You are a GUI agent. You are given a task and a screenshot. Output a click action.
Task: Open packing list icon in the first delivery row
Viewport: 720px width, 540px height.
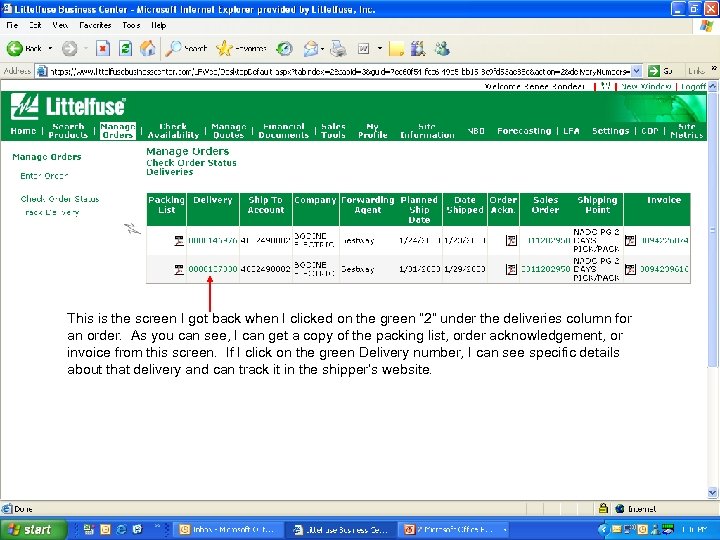pos(179,240)
